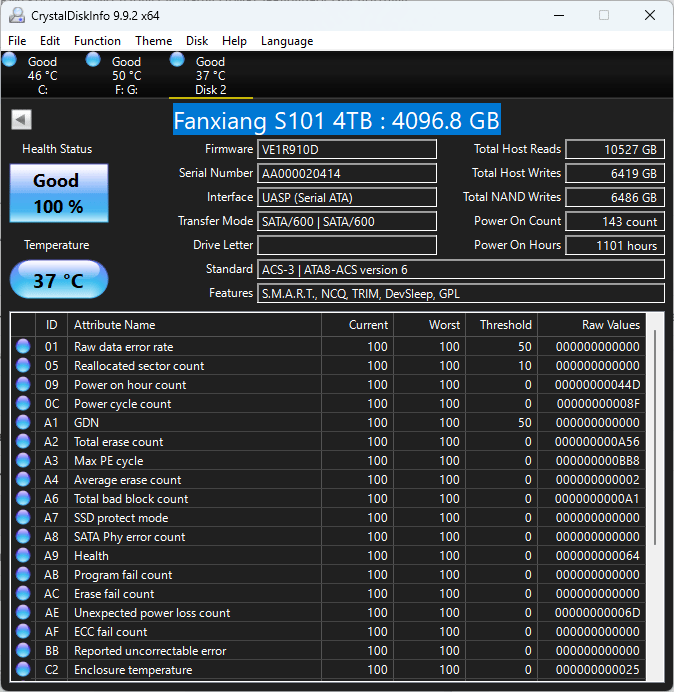This screenshot has height=692, width=674.
Task: Maximize the CrystalDiskInfo window
Action: point(604,15)
